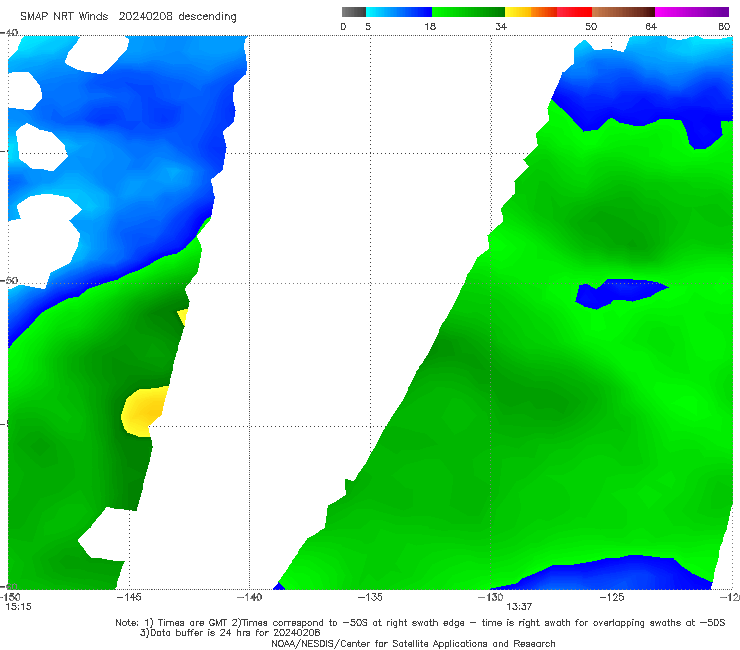Click the '-125' longitude axis label

tap(612, 597)
